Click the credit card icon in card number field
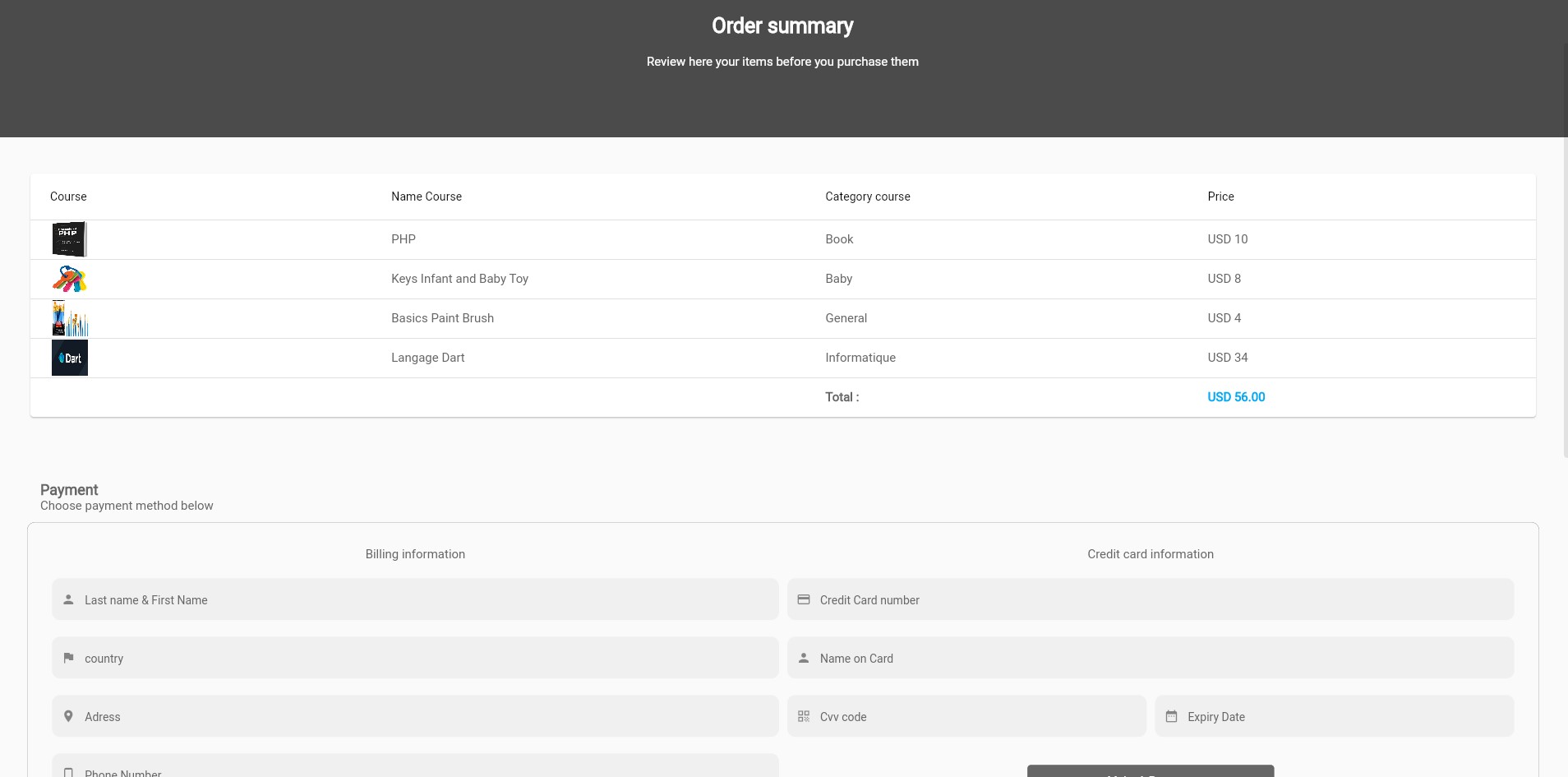 click(804, 600)
